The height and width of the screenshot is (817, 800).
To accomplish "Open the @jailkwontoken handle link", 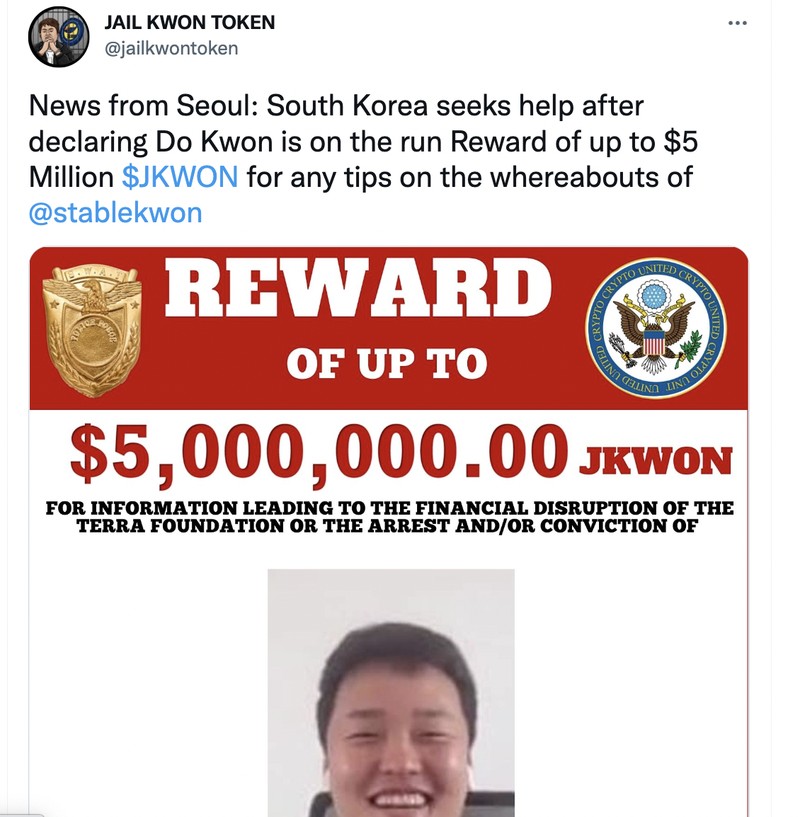I will click(x=171, y=48).
